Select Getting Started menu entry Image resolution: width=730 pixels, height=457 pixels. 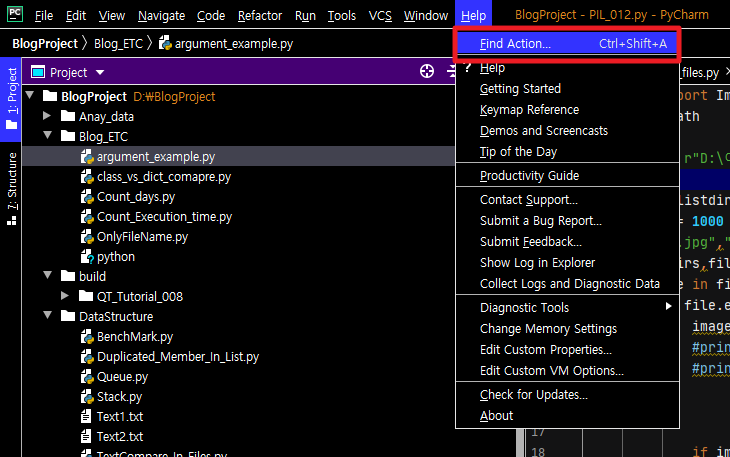pyautogui.click(x=568, y=88)
